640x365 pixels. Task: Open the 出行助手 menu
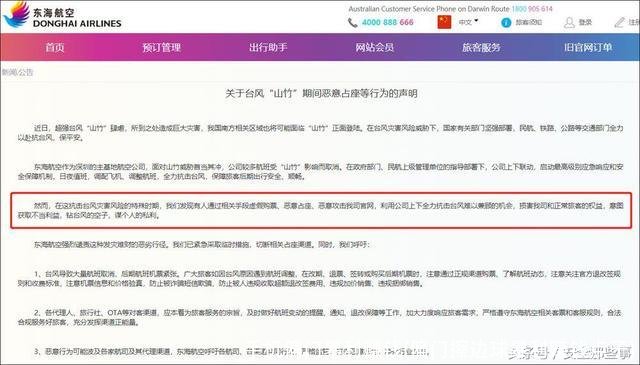(268, 47)
